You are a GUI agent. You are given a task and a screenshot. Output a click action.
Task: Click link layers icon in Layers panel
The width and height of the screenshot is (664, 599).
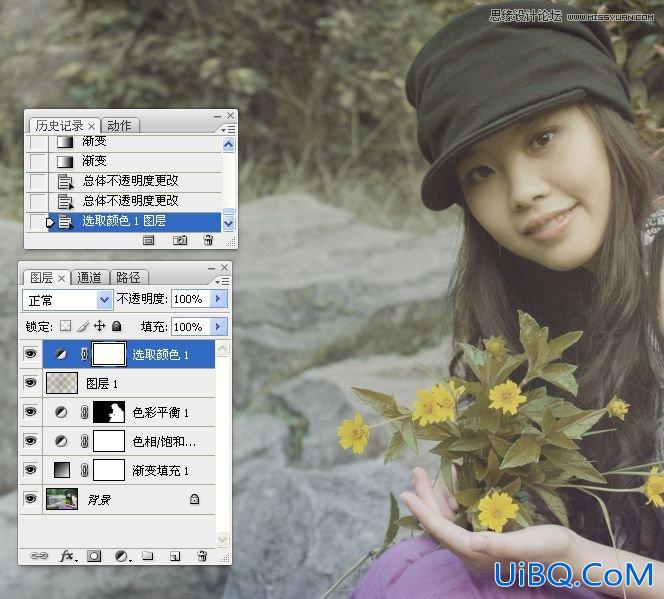pyautogui.click(x=39, y=555)
